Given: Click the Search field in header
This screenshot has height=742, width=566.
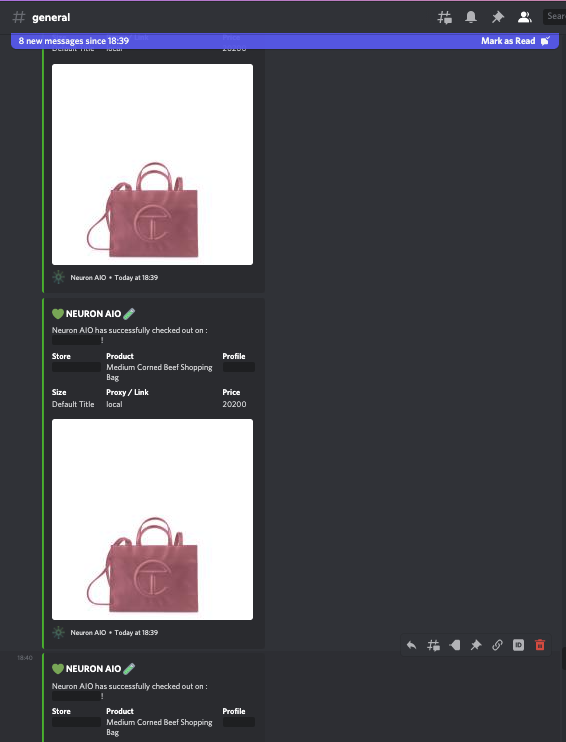Looking at the screenshot, I should pyautogui.click(x=554, y=17).
